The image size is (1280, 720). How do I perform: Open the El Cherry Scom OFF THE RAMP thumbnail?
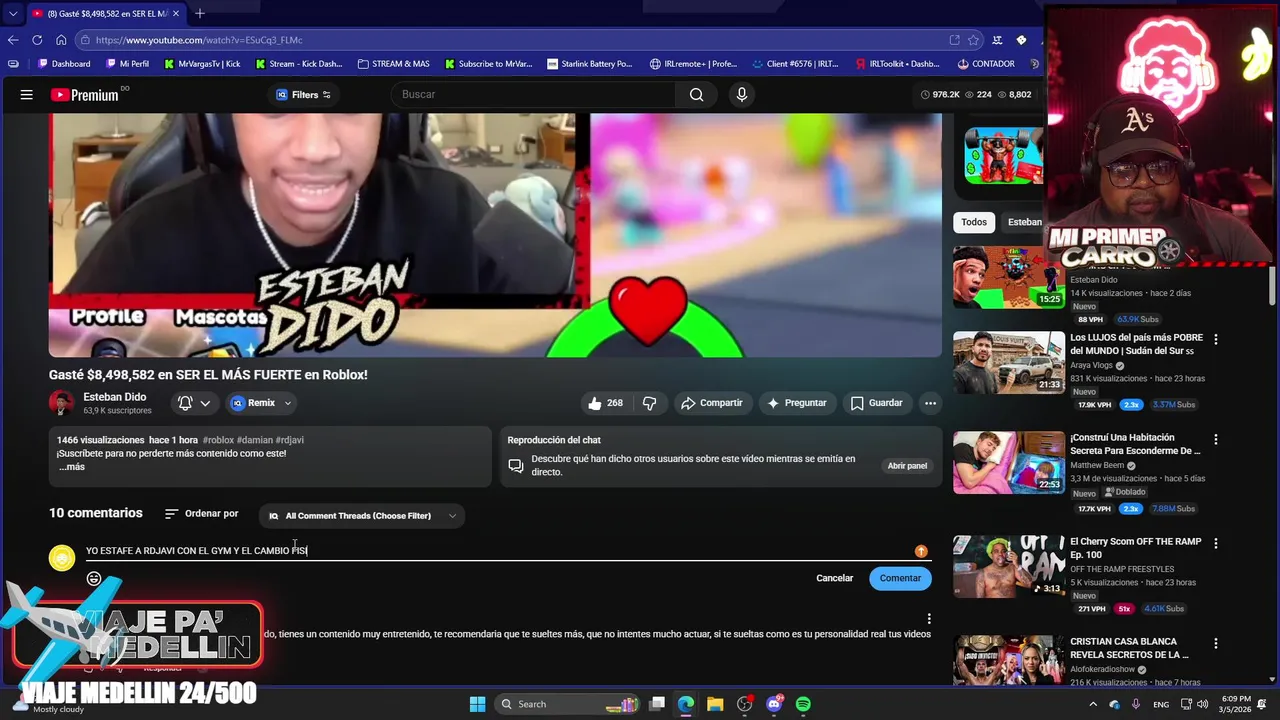click(1009, 567)
